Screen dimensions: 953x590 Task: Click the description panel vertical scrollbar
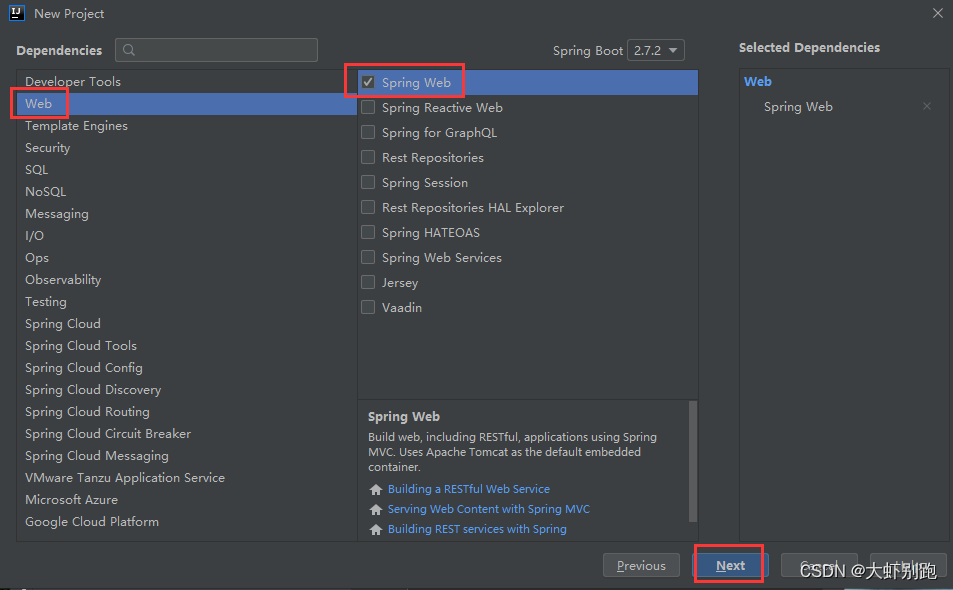point(692,460)
